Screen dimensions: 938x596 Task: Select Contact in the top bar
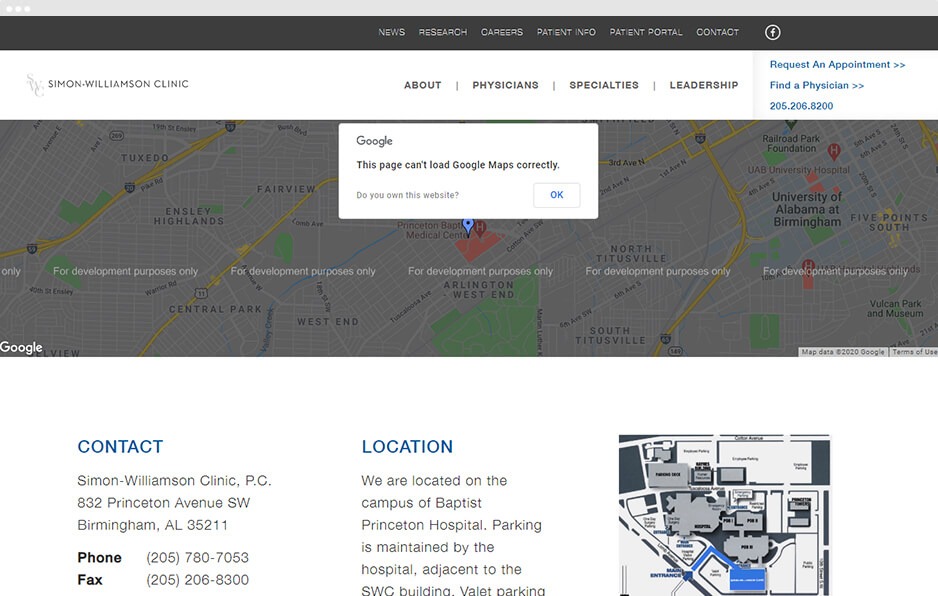click(x=717, y=32)
